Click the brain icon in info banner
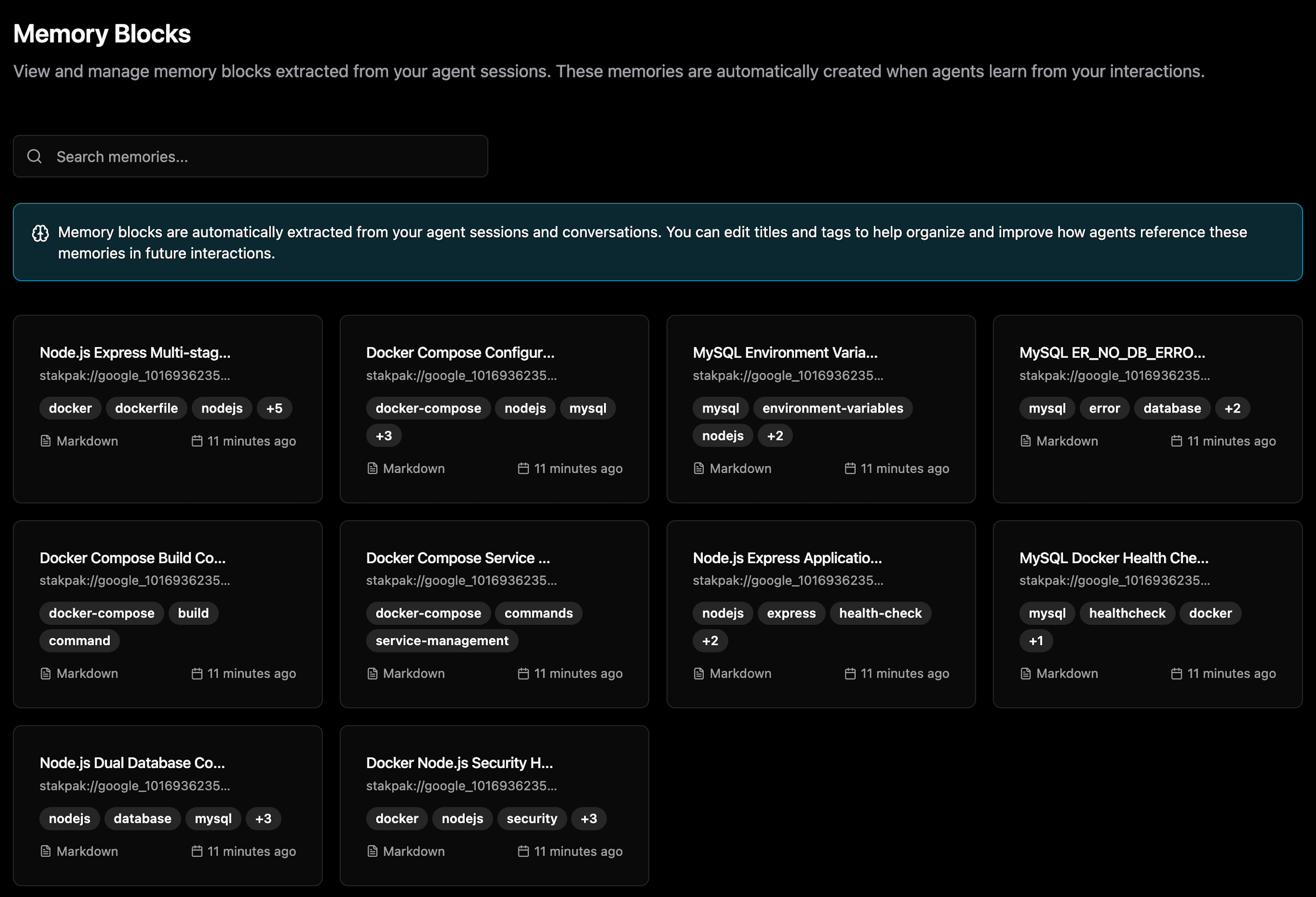 (x=40, y=233)
